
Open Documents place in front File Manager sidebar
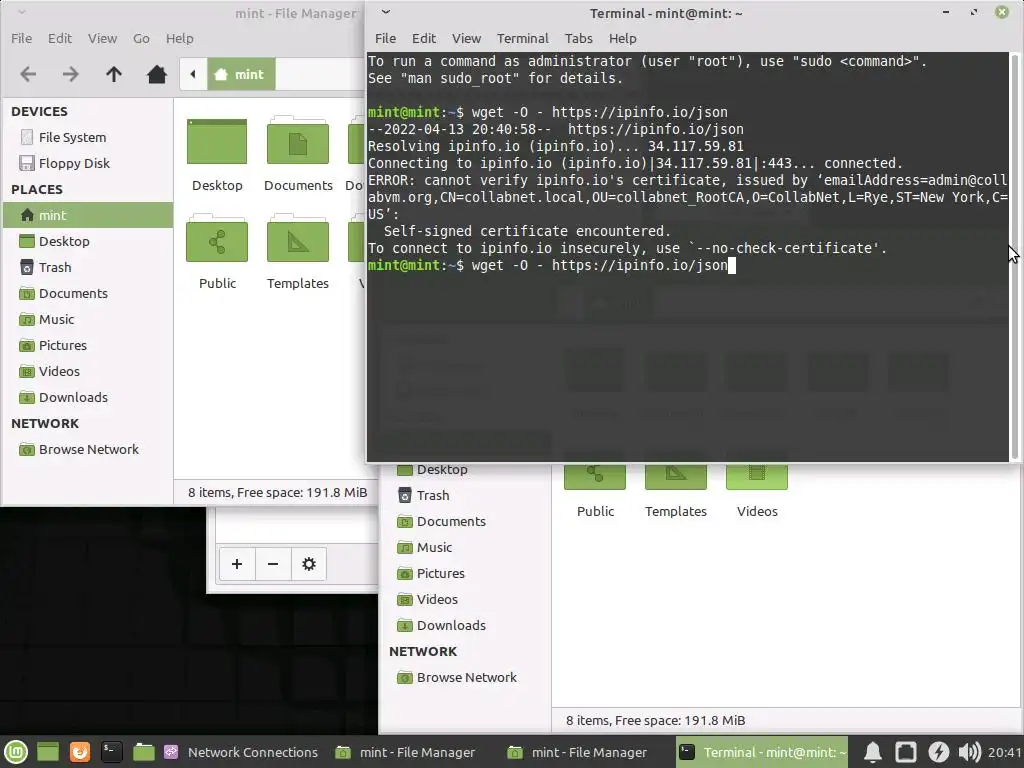[x=73, y=293]
